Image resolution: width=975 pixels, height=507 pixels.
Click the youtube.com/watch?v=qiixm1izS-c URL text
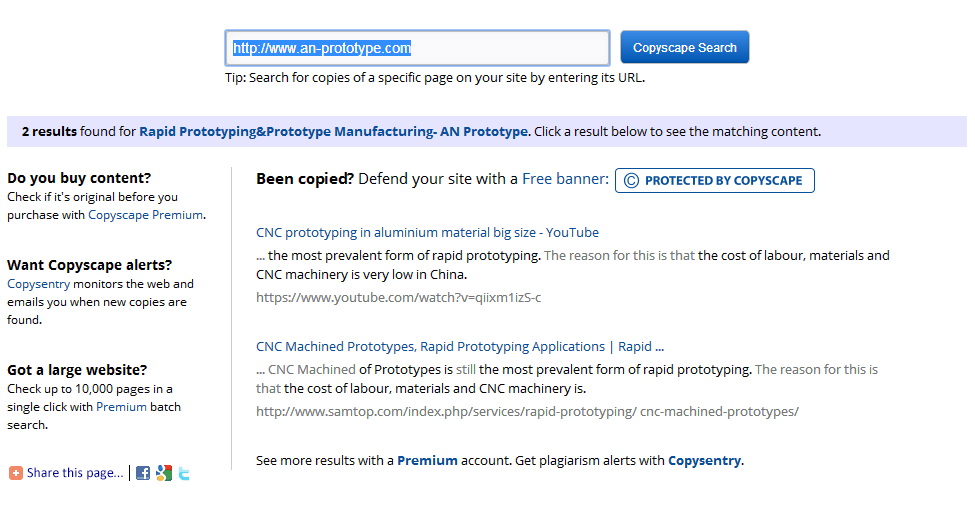[x=399, y=297]
